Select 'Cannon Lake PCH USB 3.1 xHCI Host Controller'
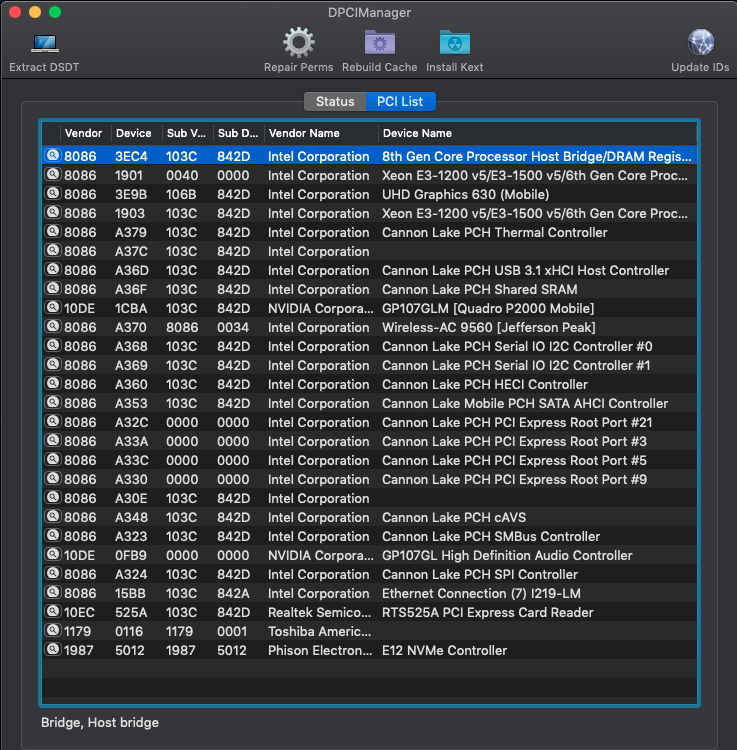 point(525,271)
